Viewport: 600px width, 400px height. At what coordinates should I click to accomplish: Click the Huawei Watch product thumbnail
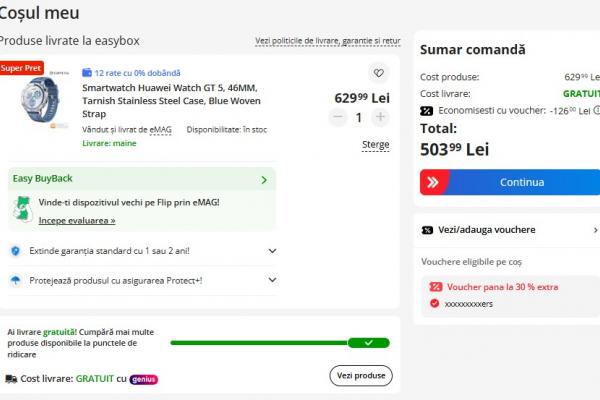(39, 99)
